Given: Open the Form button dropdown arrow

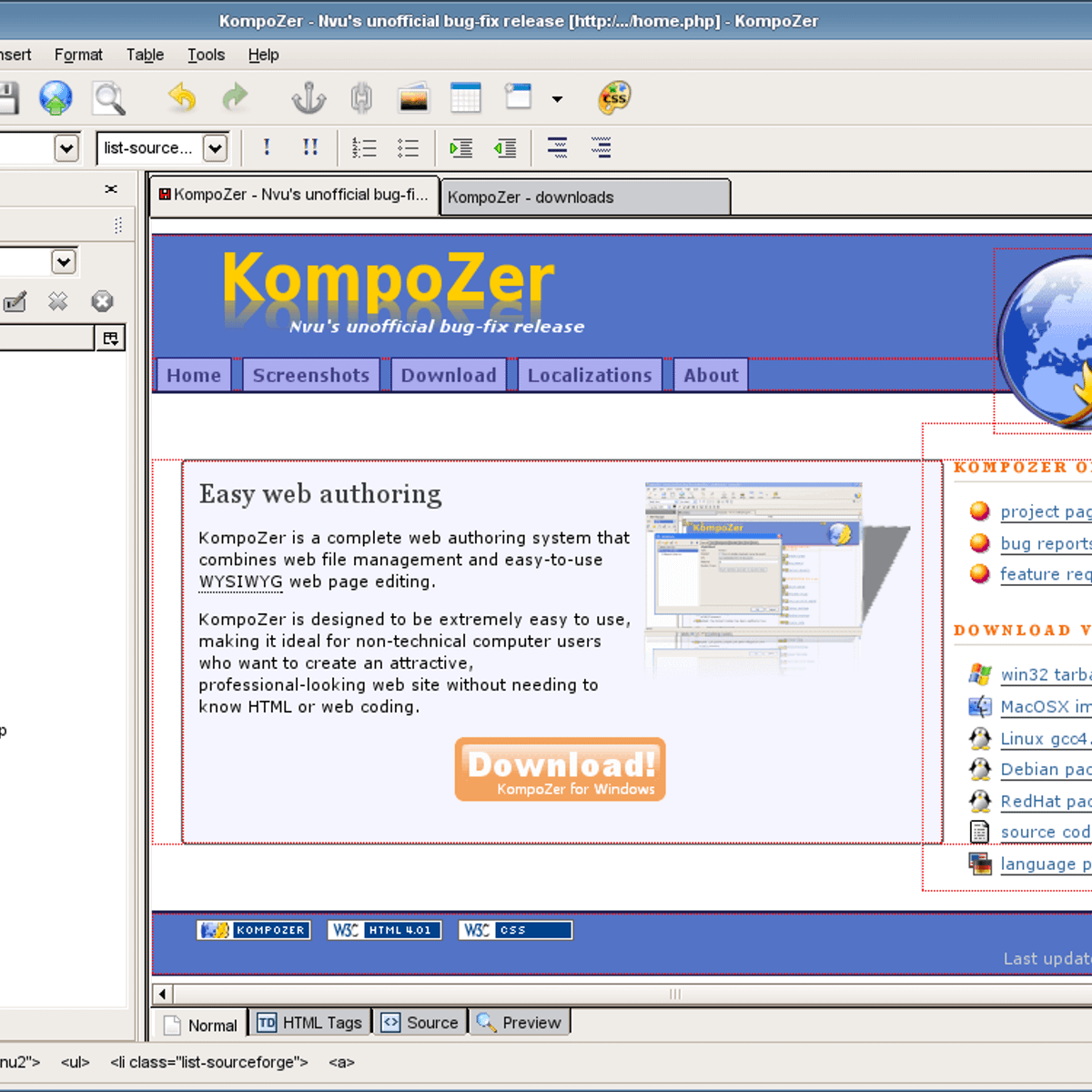Looking at the screenshot, I should [x=557, y=98].
